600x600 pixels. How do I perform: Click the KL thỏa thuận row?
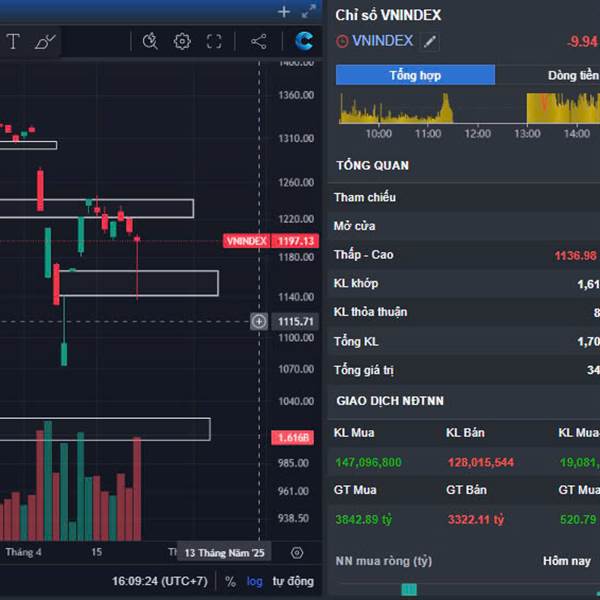tap(464, 312)
